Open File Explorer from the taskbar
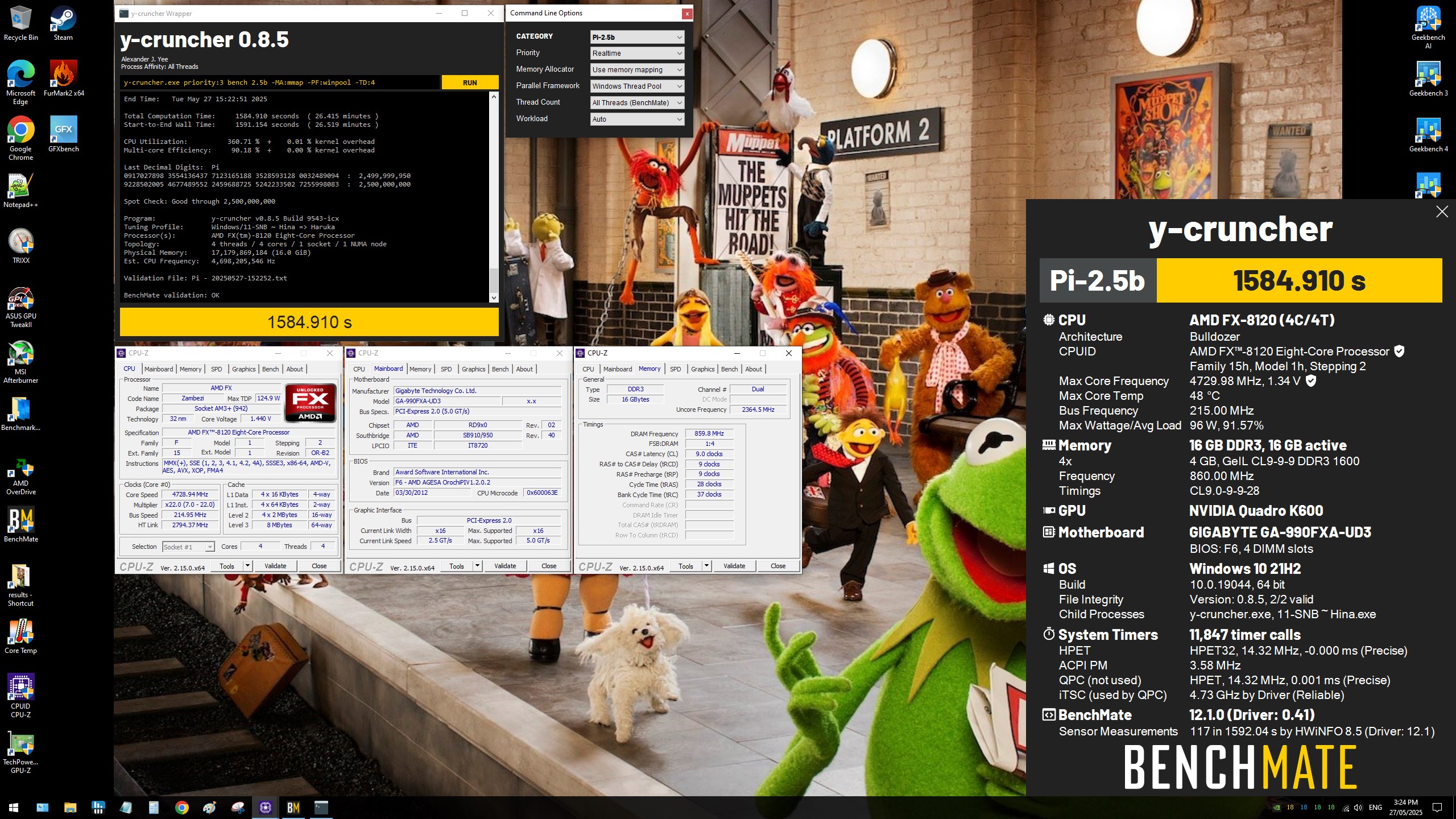The width and height of the screenshot is (1456, 819). [x=70, y=807]
